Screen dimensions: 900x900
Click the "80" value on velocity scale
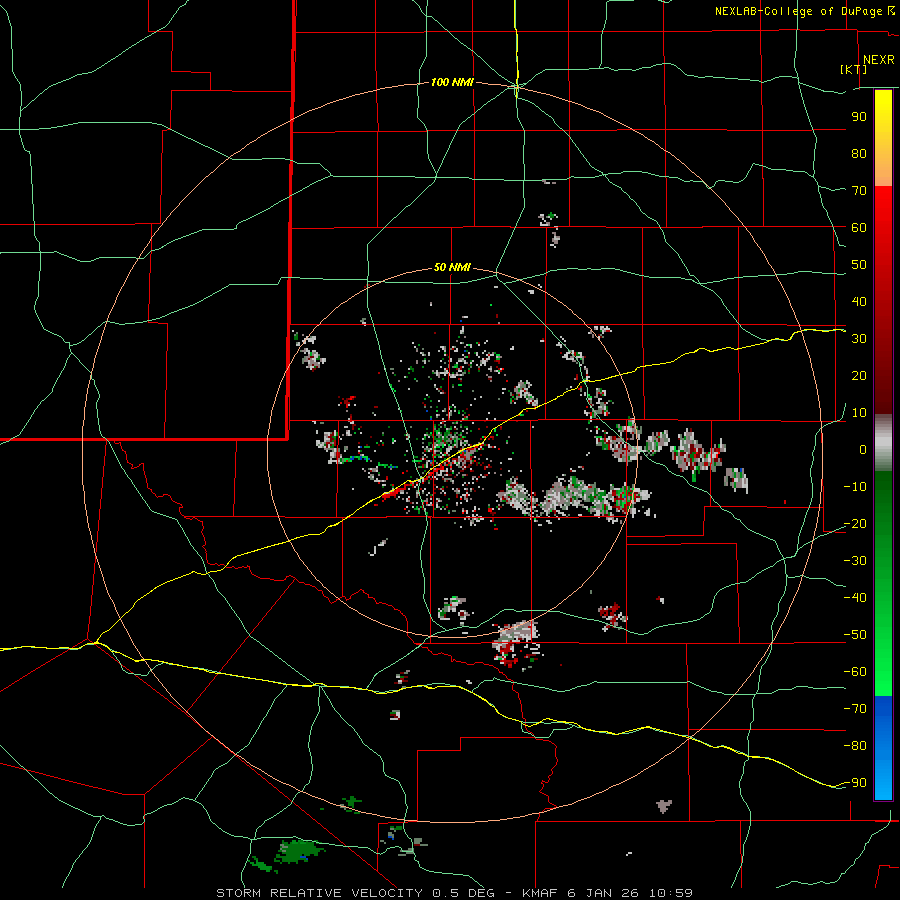pyautogui.click(x=859, y=154)
